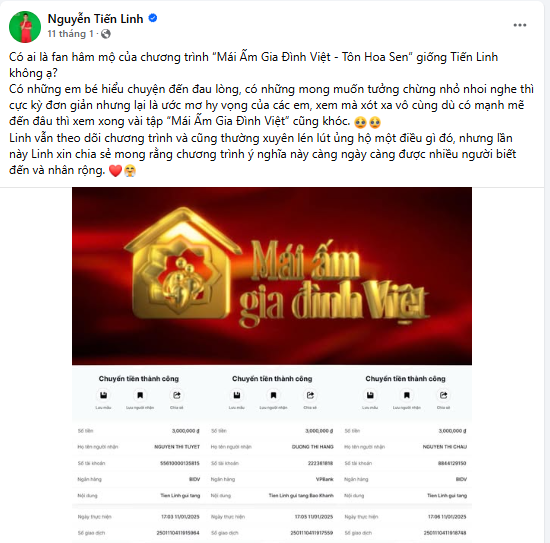Click save-template icon in middle transfer receipt
The image size is (550, 543).
[x=237, y=395]
